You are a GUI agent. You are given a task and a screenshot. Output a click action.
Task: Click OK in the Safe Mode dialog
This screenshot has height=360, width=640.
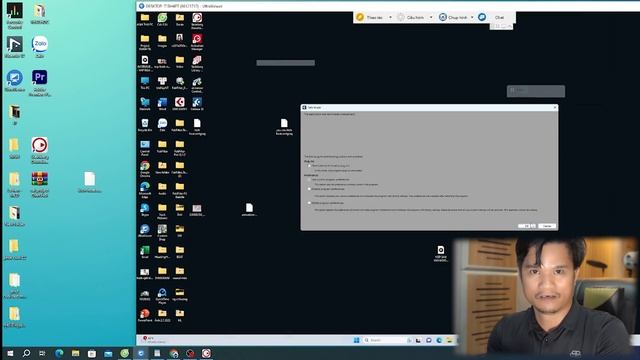pos(527,226)
